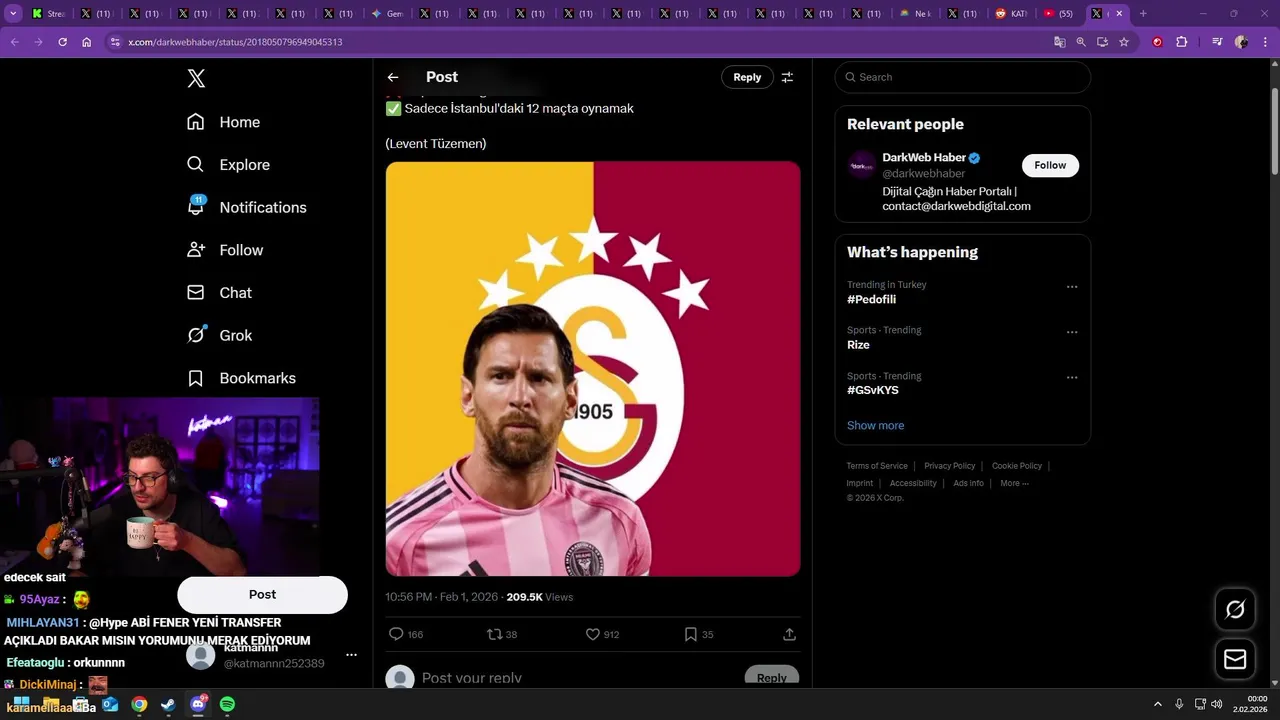This screenshot has height=720, width=1280.
Task: Open the #GSvKYS trending topic
Action: point(873,390)
